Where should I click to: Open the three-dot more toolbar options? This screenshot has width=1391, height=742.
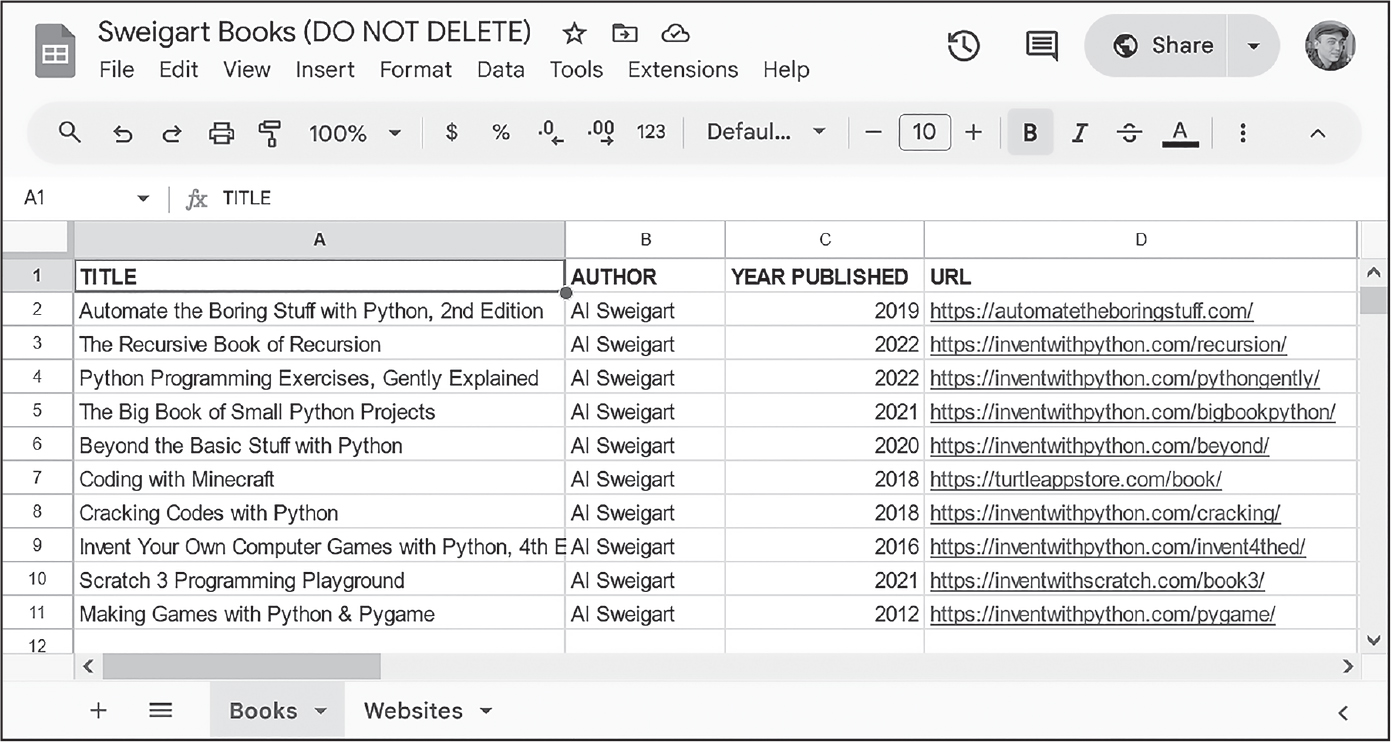click(1242, 133)
